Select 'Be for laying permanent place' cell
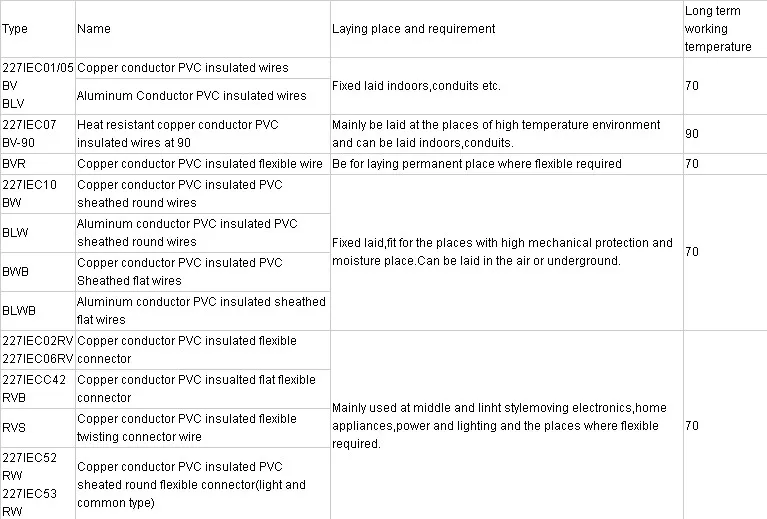This screenshot has width=767, height=519. (x=477, y=164)
